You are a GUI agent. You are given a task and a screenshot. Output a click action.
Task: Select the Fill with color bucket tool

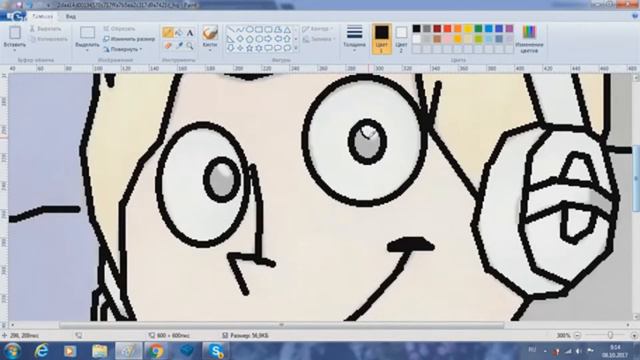179,33
